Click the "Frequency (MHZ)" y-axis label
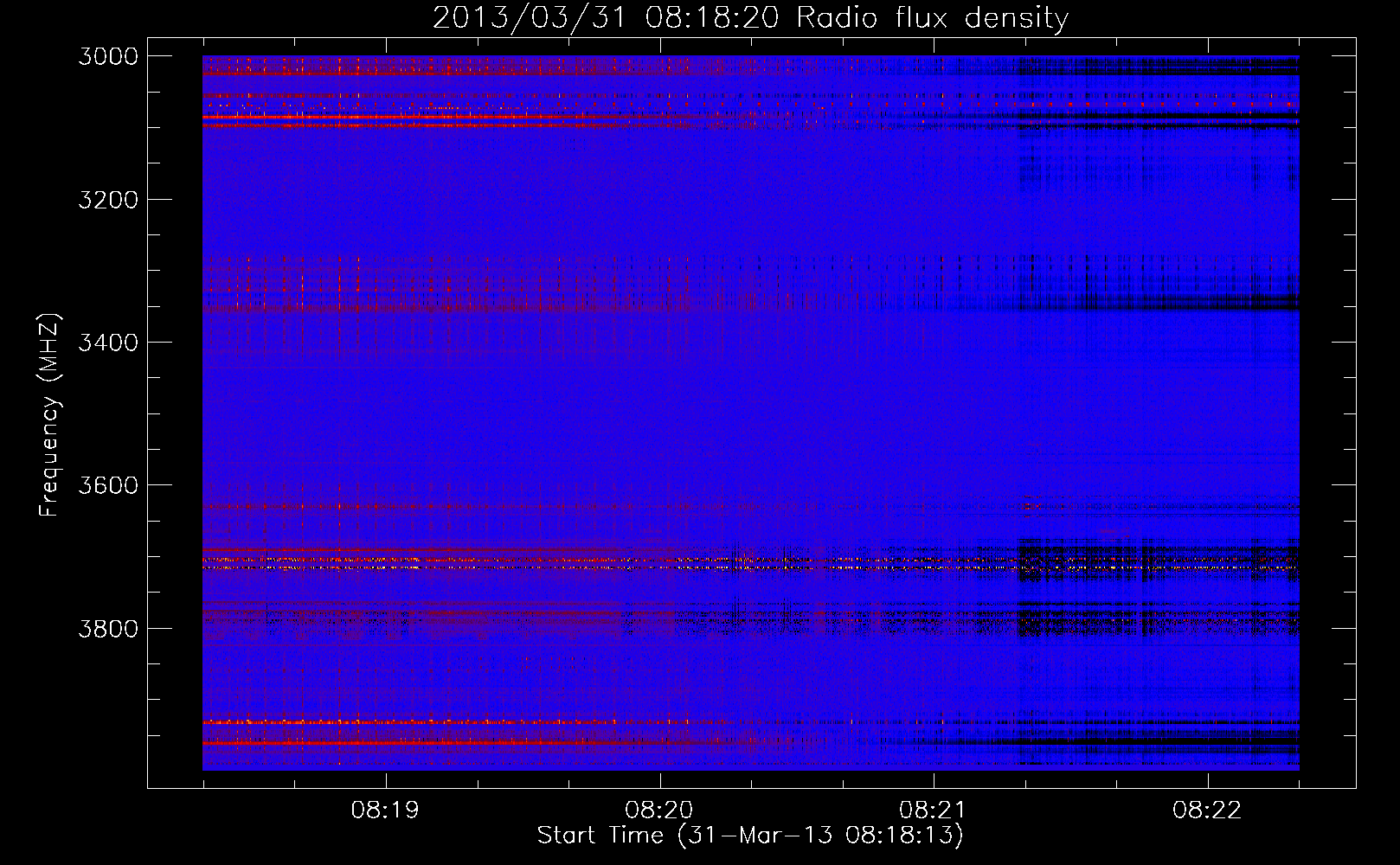Viewport: 1400px width, 865px height. coord(49,415)
